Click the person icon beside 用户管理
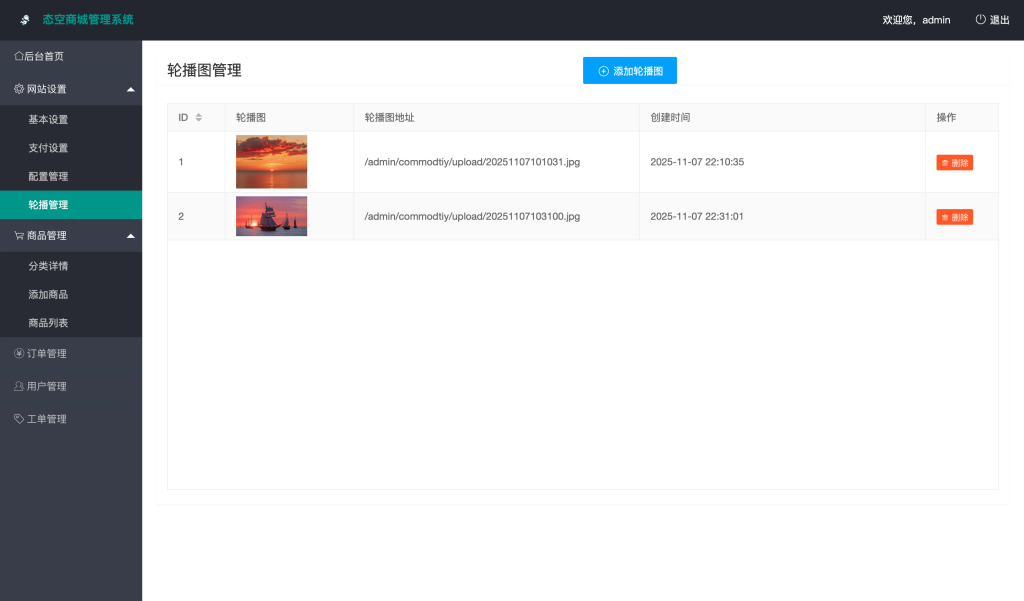Image resolution: width=1024 pixels, height=601 pixels. click(x=19, y=386)
